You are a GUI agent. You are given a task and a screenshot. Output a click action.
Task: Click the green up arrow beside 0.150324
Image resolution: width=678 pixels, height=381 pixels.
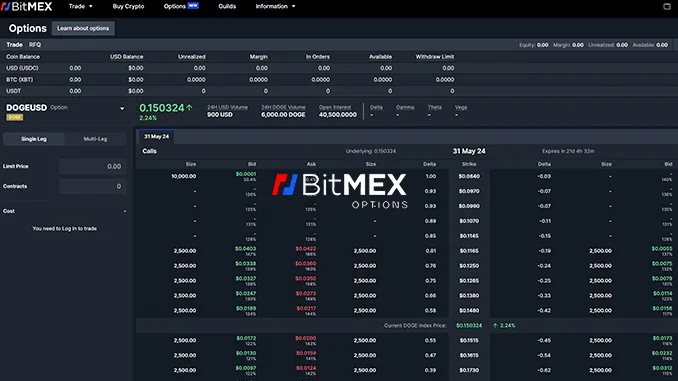pos(189,108)
